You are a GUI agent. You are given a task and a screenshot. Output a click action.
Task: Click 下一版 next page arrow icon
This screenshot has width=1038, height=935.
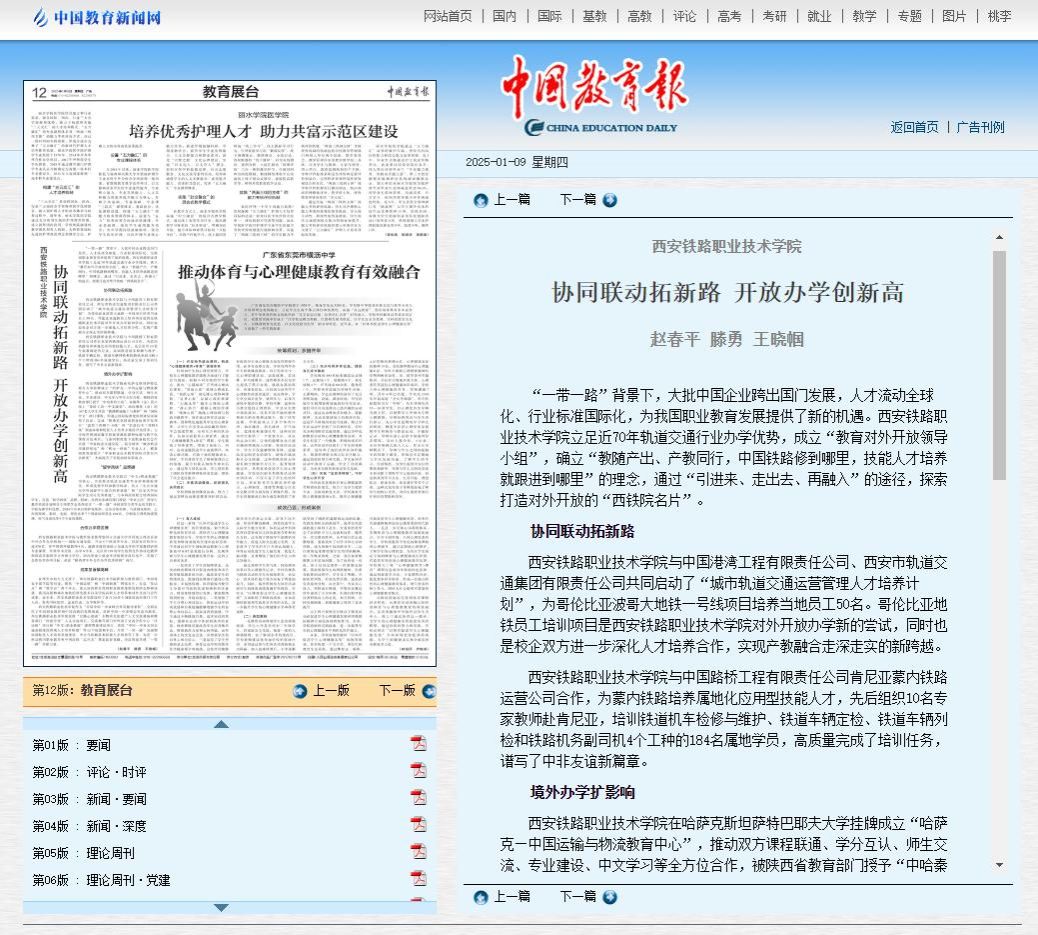[425, 690]
